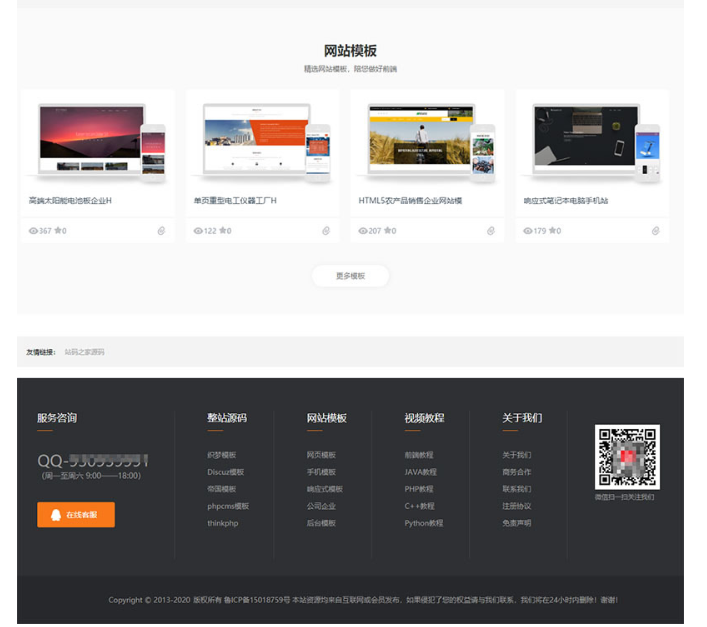
Task: Click the eye views icon showing 367
Action: (33, 231)
